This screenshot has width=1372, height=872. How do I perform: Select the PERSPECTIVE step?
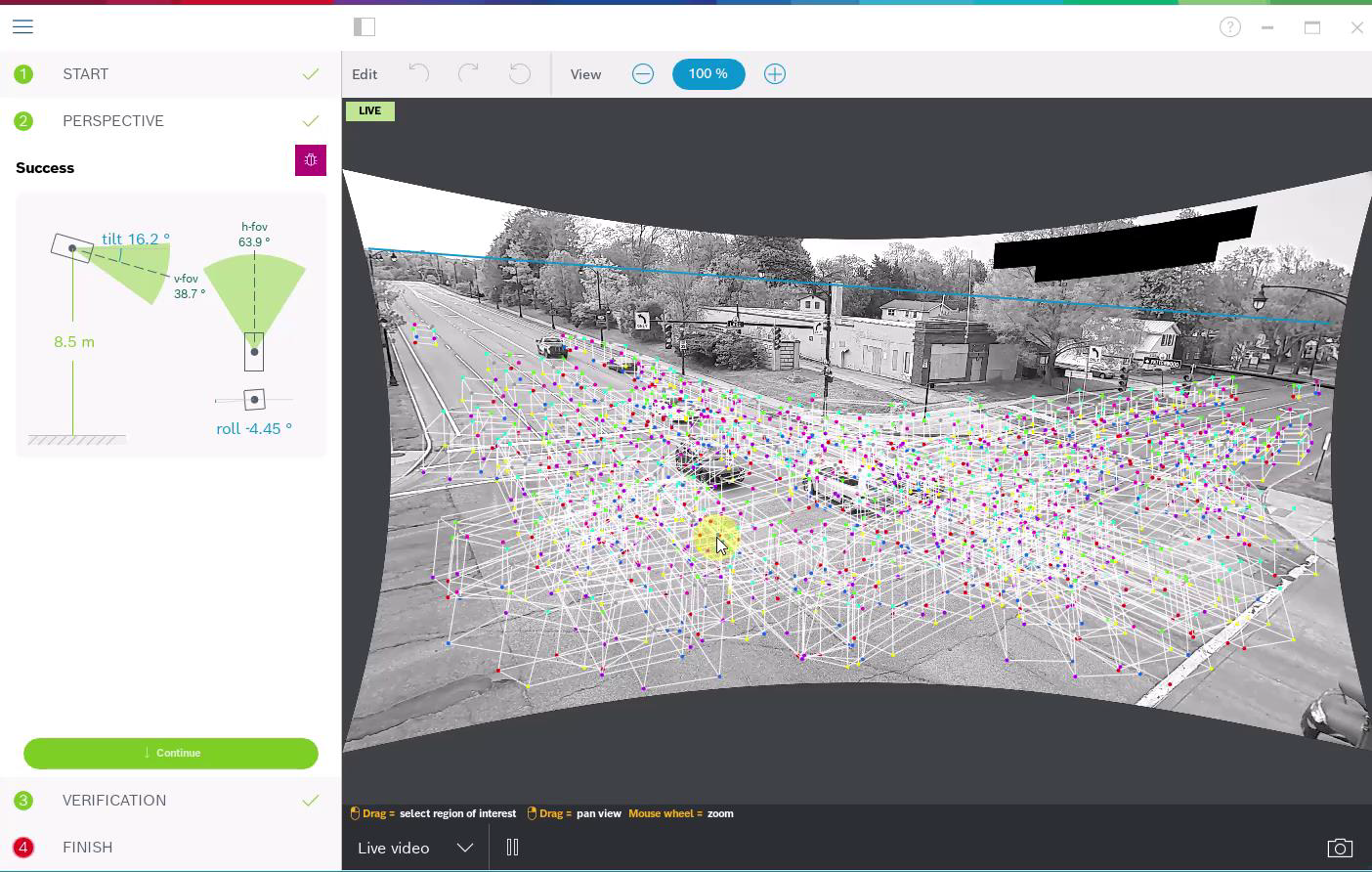(113, 121)
